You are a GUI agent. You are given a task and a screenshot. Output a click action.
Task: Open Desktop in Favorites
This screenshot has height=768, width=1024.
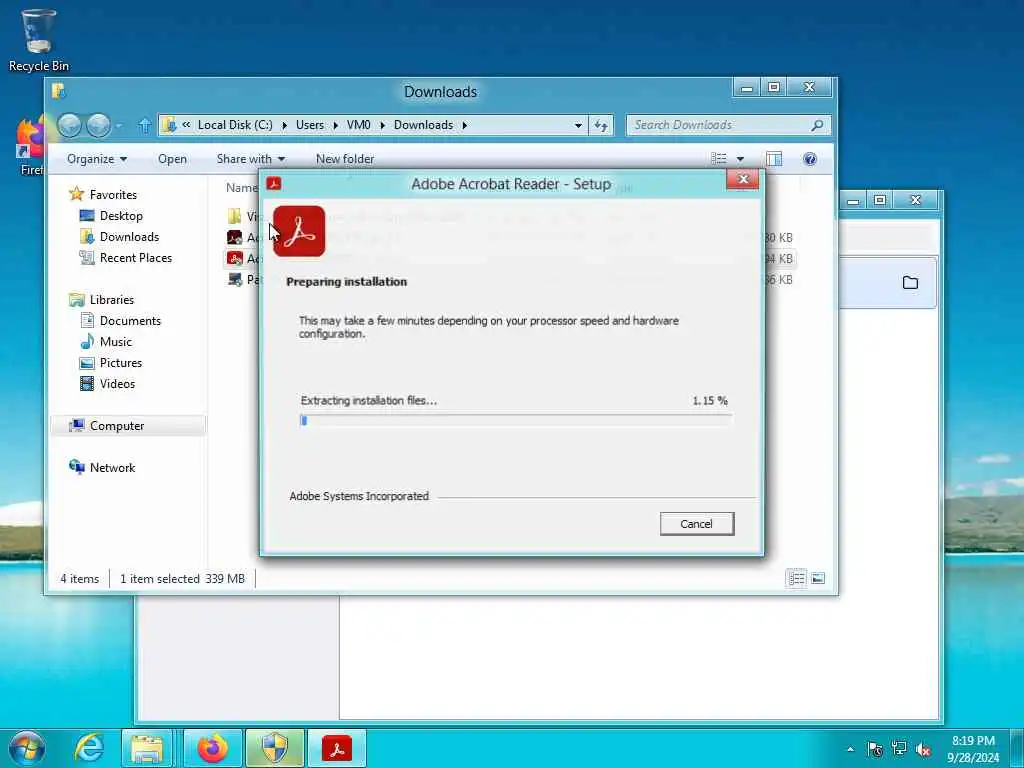pyautogui.click(x=121, y=216)
